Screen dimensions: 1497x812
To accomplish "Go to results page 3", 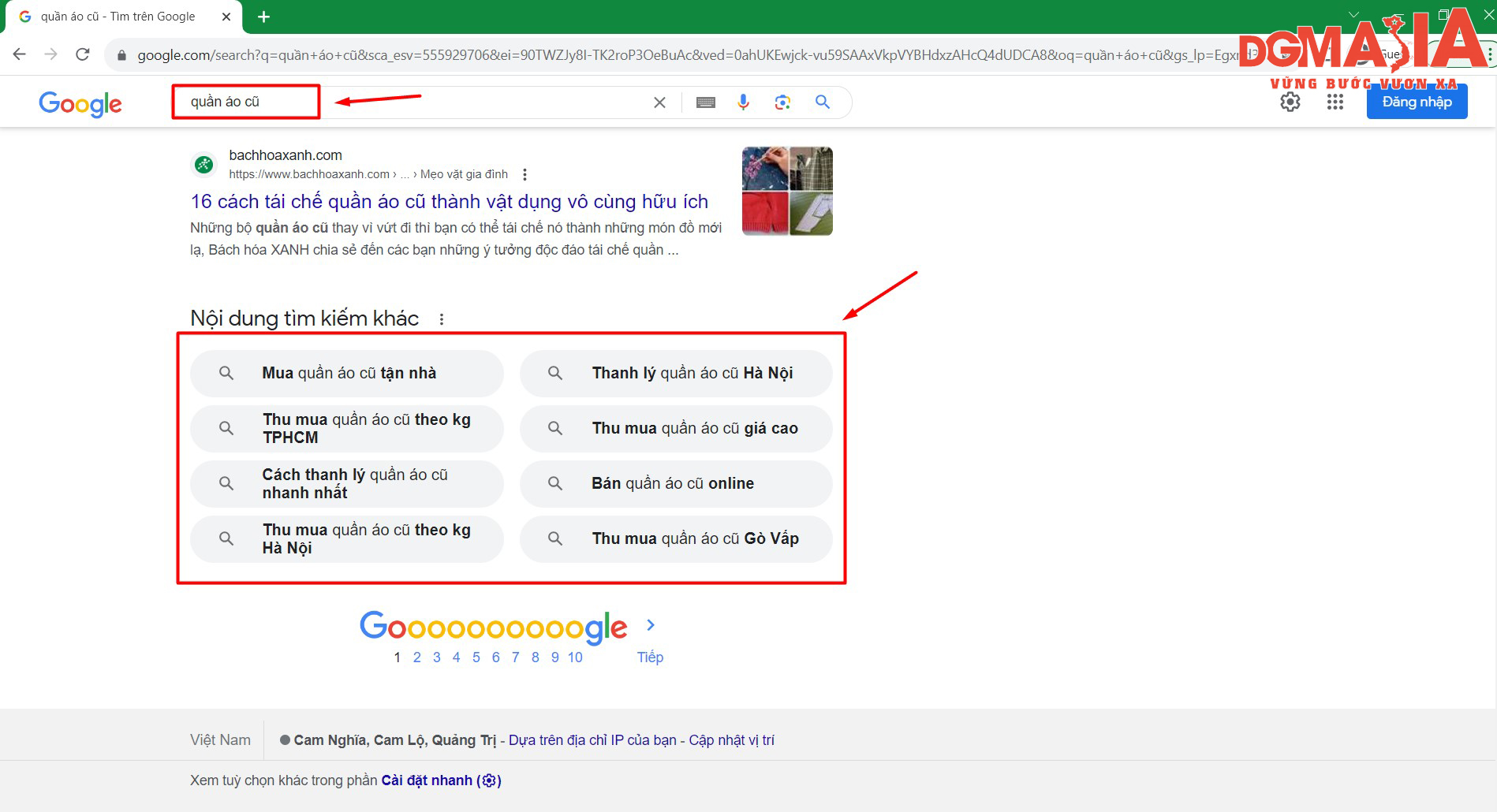I will tap(437, 657).
